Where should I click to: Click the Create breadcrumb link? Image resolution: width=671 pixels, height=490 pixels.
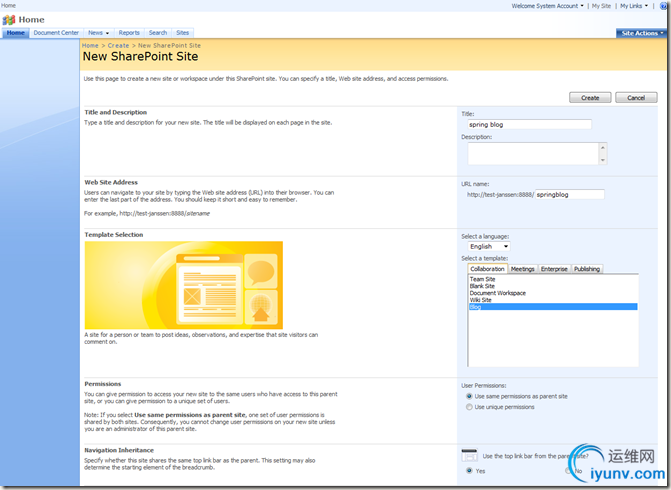point(118,45)
